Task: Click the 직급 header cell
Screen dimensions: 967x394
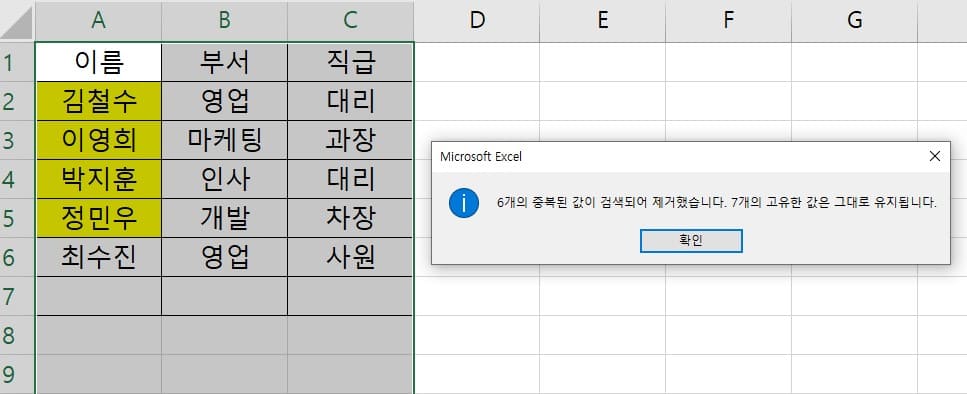Action: click(350, 62)
